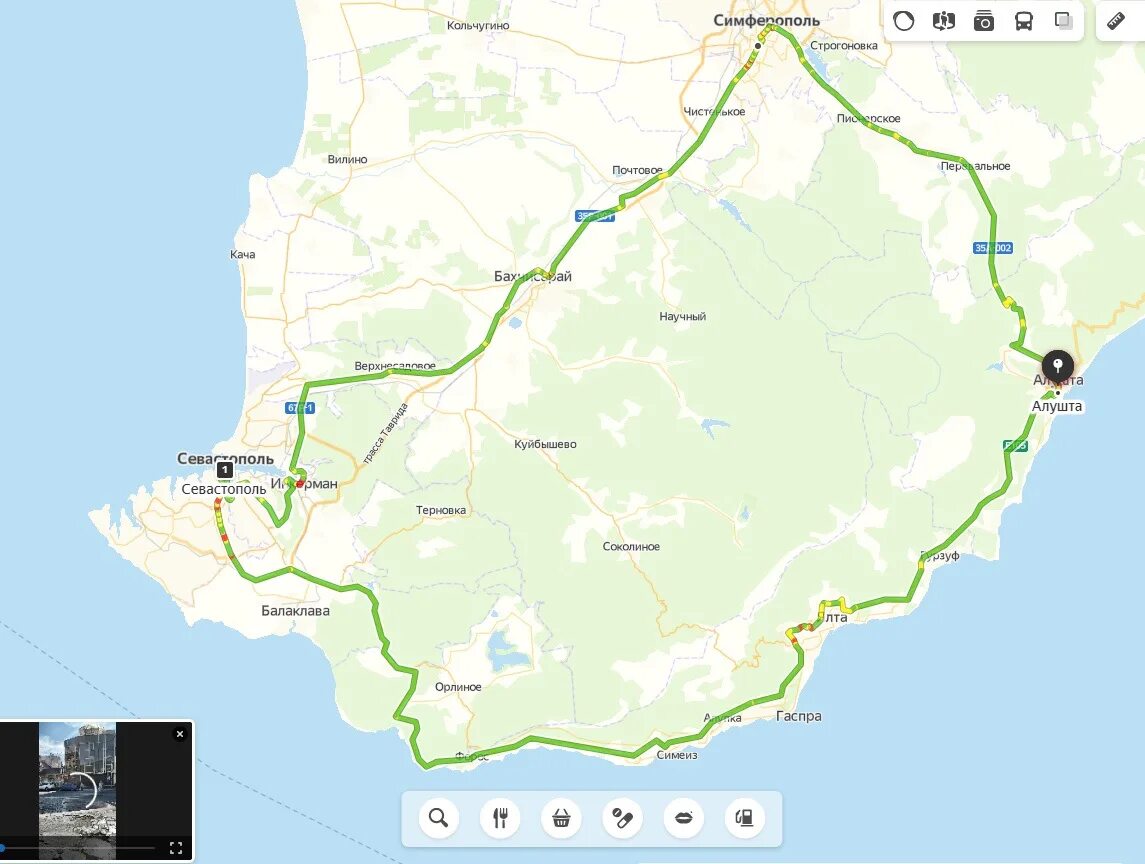1145x864 pixels.
Task: Find restaurants with fork and knife icon
Action: pyautogui.click(x=500, y=818)
